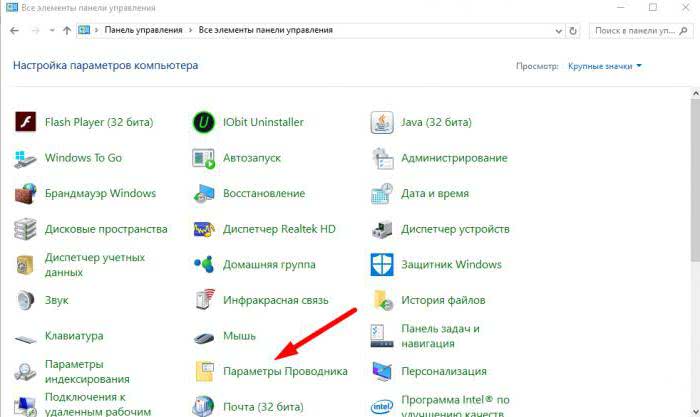Go up one level with Up arrow
The height and width of the screenshot is (417, 700).
tap(67, 30)
